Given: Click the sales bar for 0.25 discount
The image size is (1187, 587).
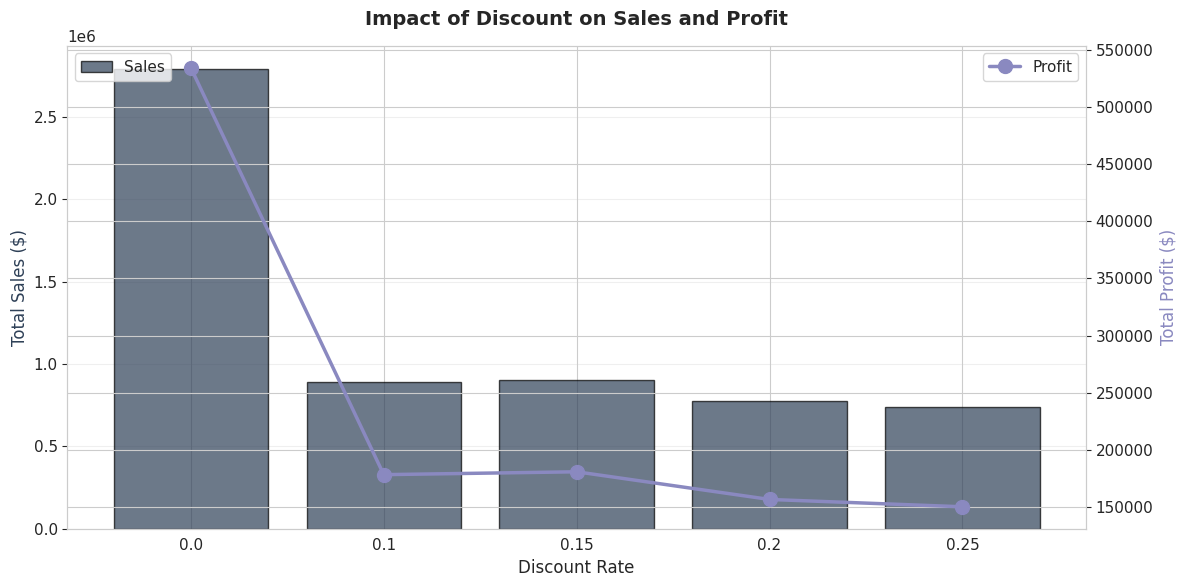Looking at the screenshot, I should [963, 468].
